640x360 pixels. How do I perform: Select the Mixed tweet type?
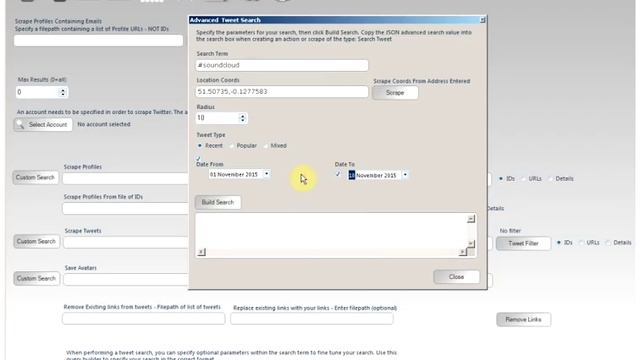(x=266, y=146)
